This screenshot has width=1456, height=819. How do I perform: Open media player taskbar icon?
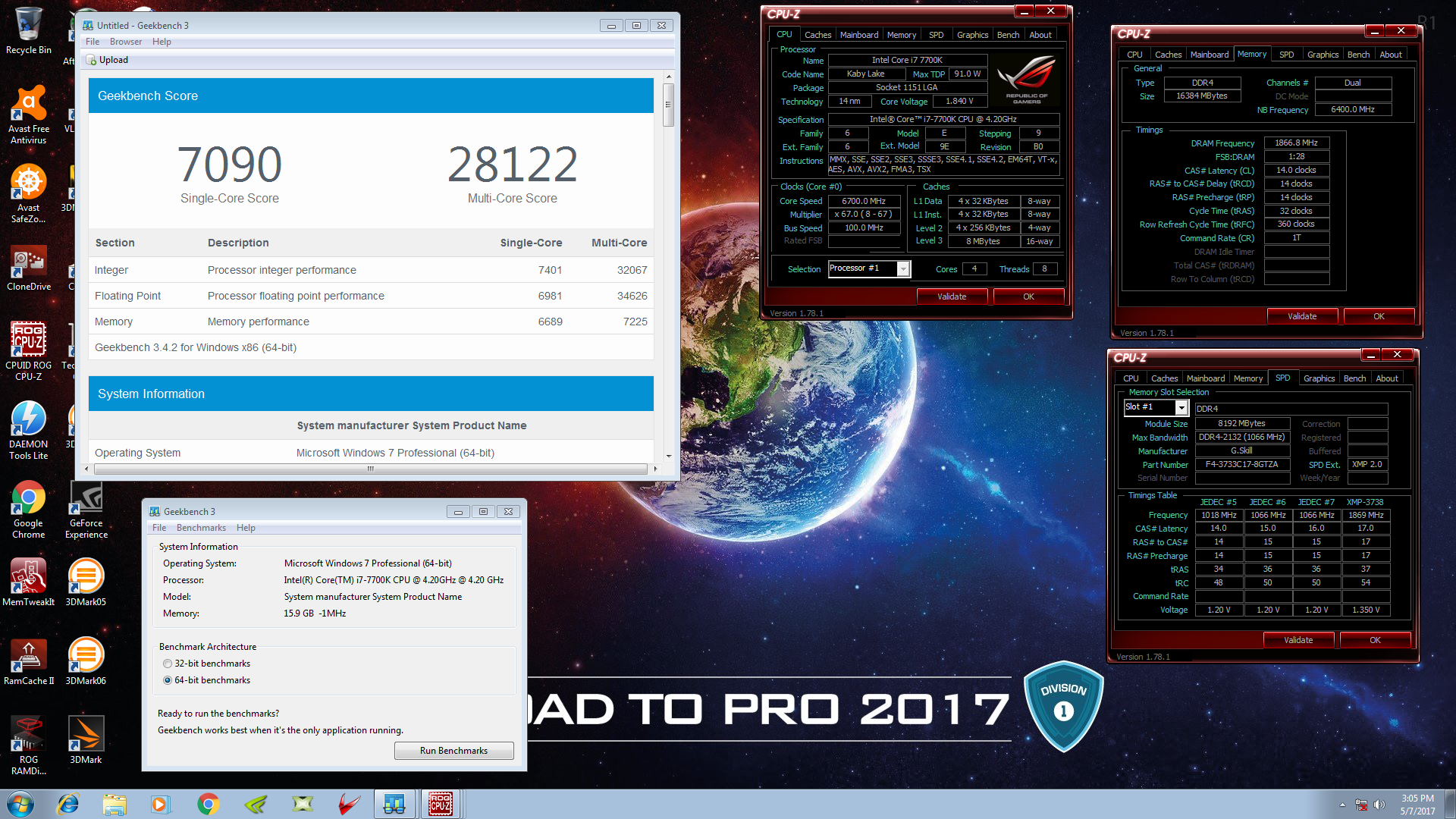(161, 804)
